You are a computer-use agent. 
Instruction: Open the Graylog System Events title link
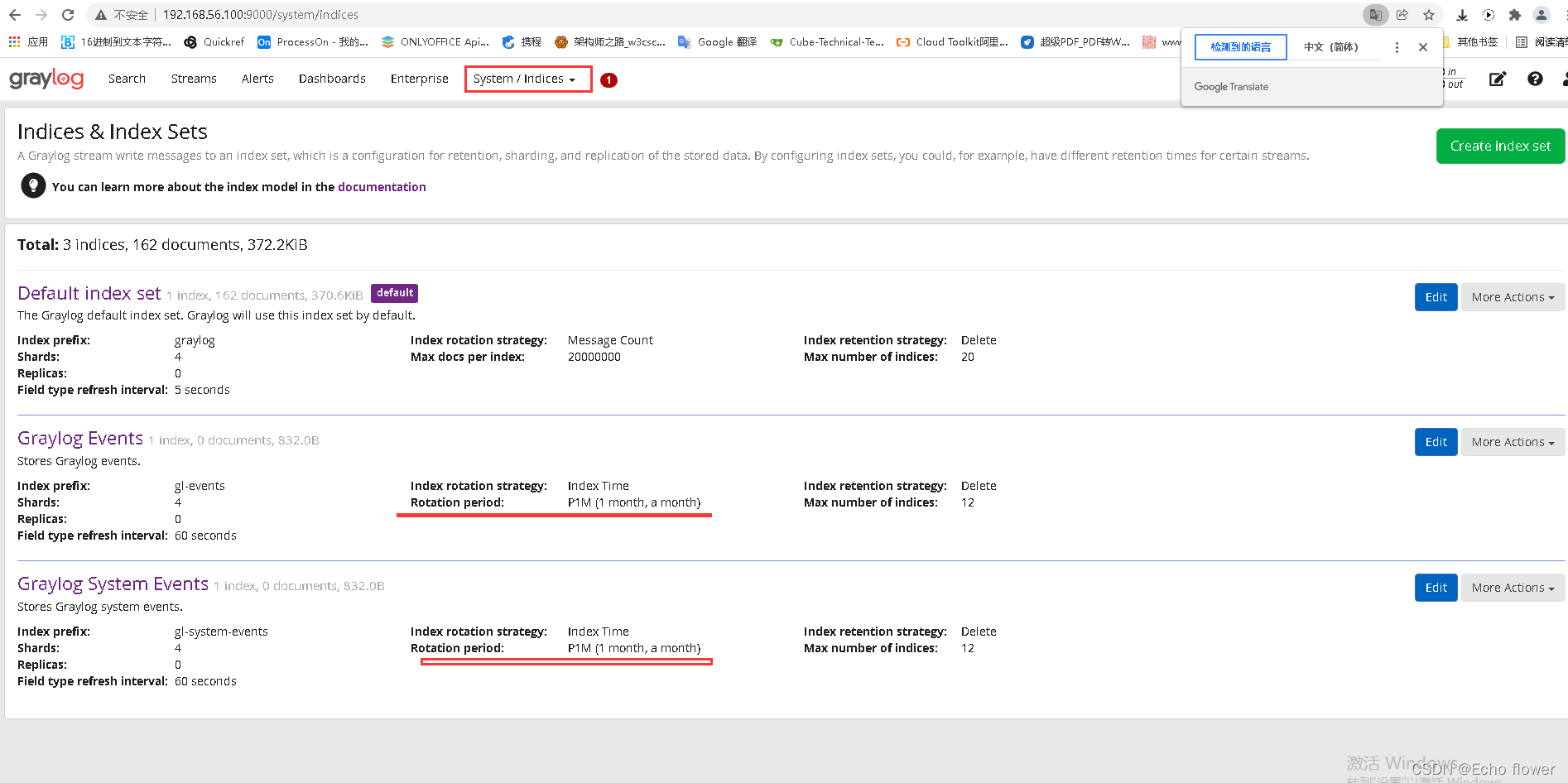pyautogui.click(x=113, y=584)
